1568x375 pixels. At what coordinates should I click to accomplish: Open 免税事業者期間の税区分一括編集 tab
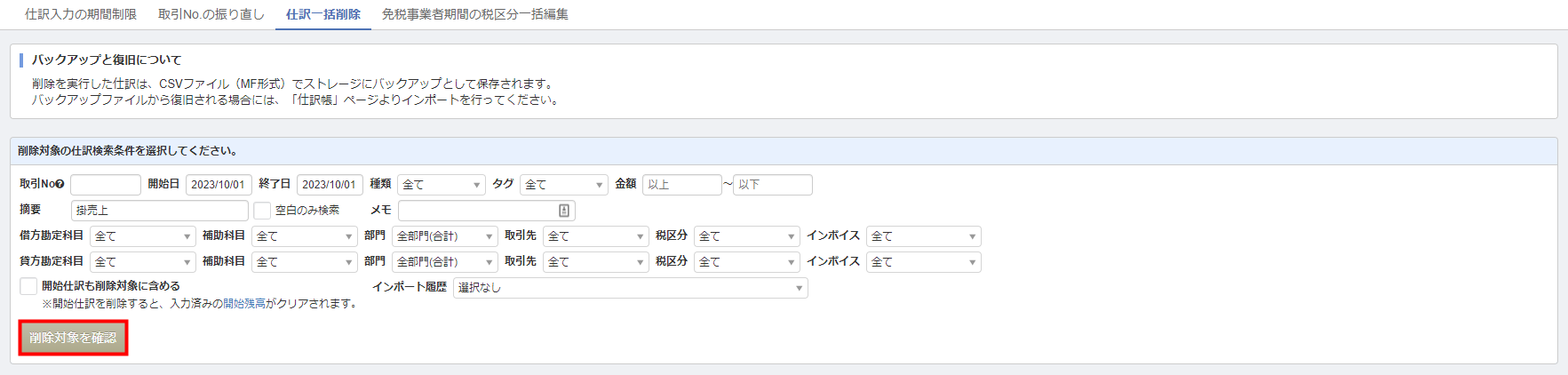click(x=475, y=14)
